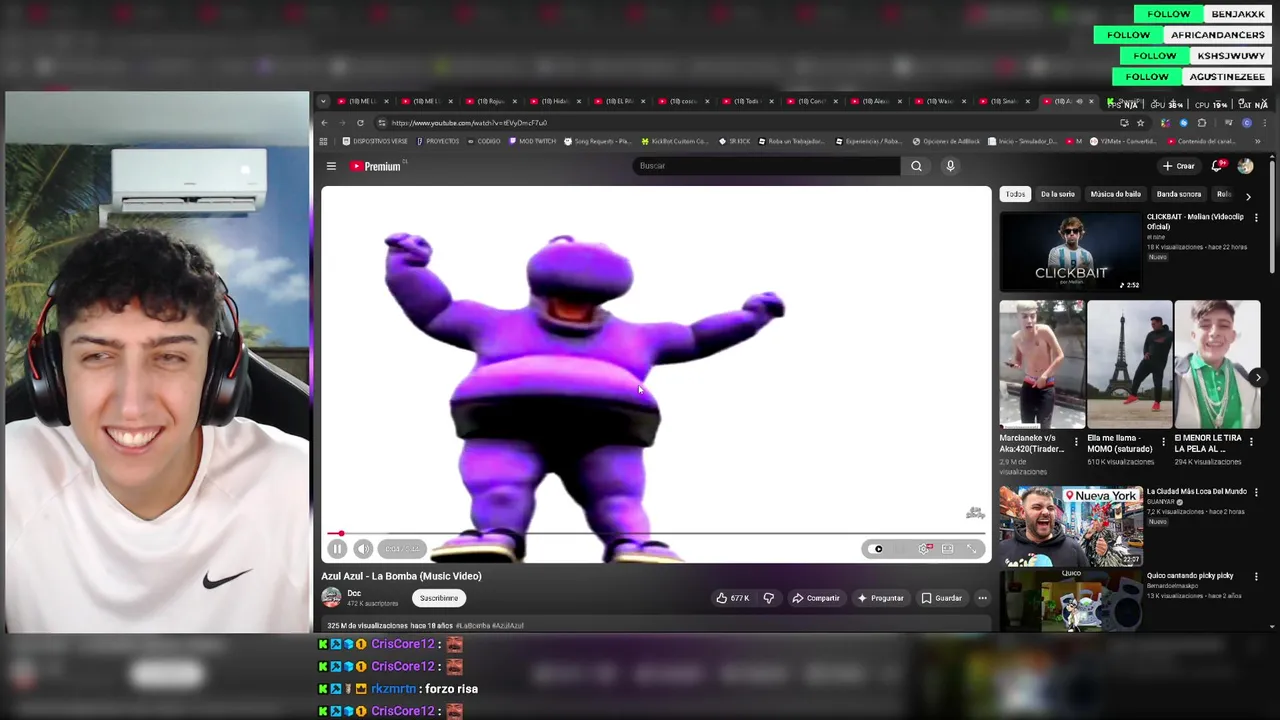Open the Marcianeke v/s Aka:420 short
Image resolution: width=1280 pixels, height=720 pixels.
[x=1041, y=364]
